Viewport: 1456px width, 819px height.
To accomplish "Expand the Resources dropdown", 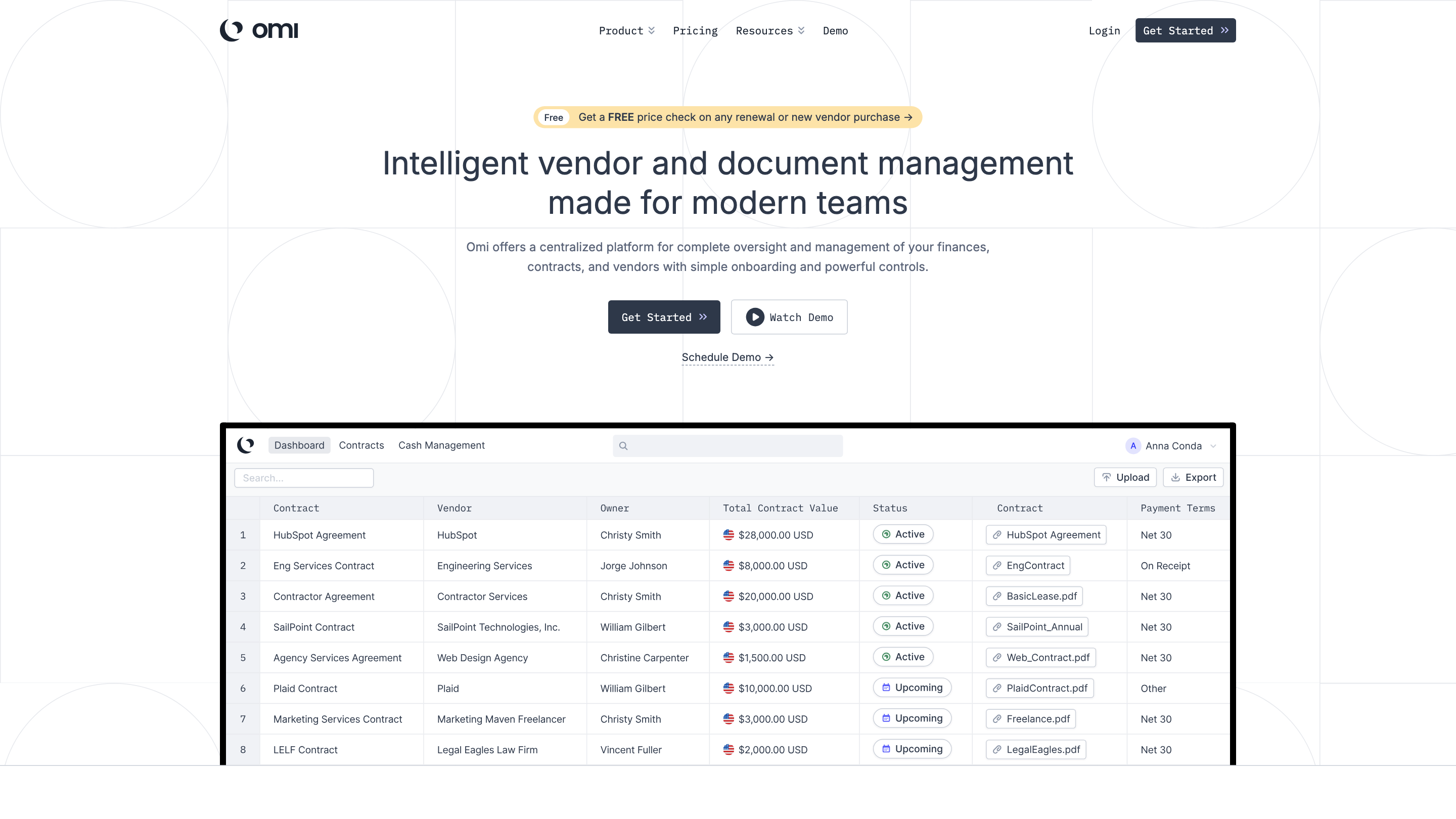I will pyautogui.click(x=769, y=30).
